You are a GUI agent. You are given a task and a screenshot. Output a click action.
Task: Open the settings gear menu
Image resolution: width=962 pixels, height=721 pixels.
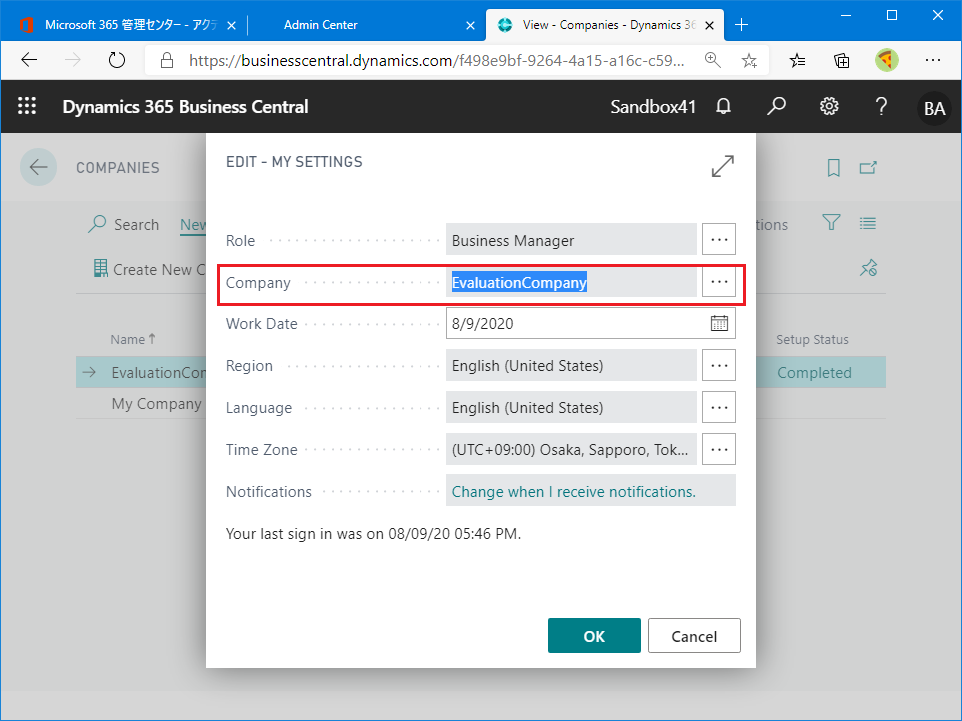pyautogui.click(x=829, y=106)
